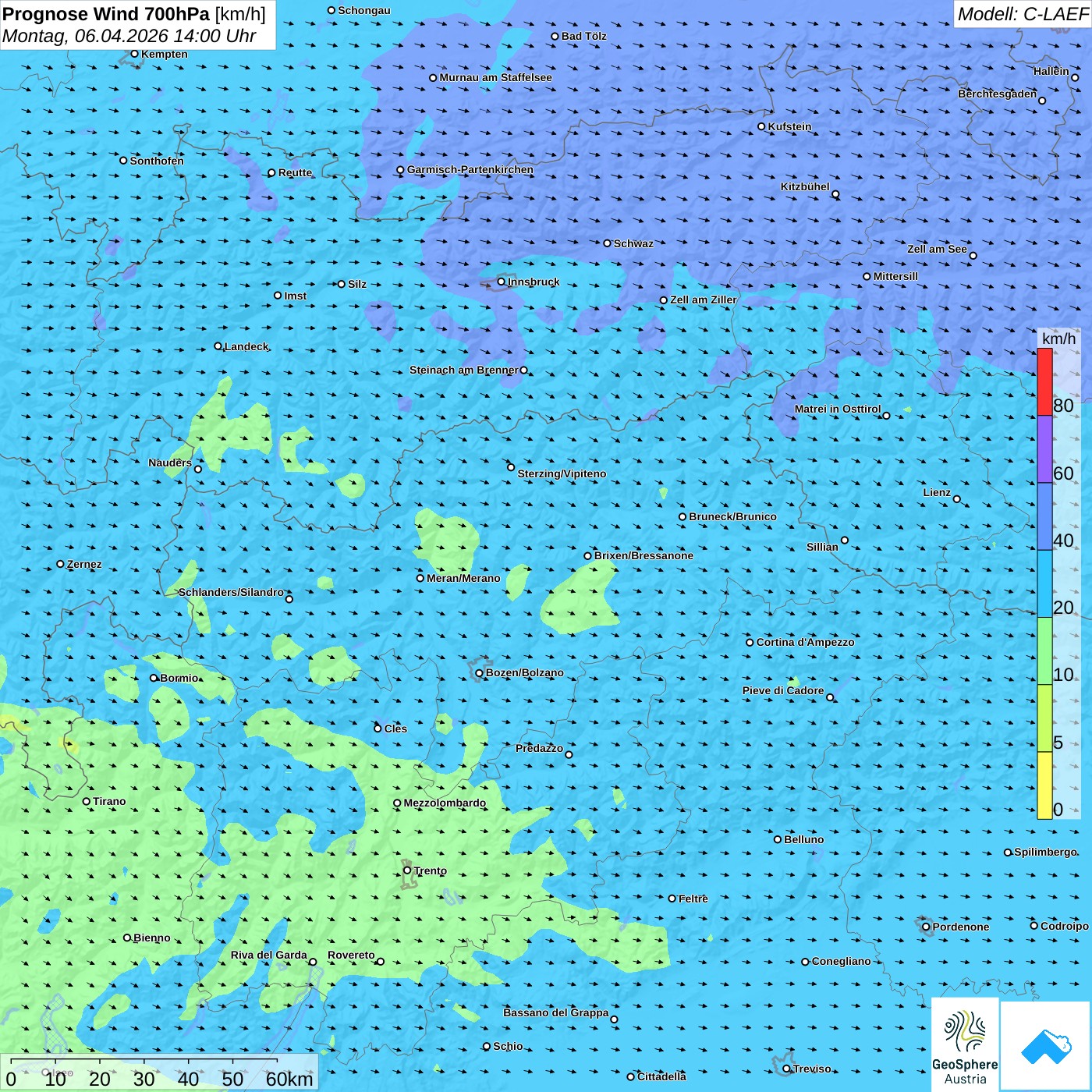Click the Meran/Merano label
Viewport: 1092px width, 1092px height.
click(463, 578)
